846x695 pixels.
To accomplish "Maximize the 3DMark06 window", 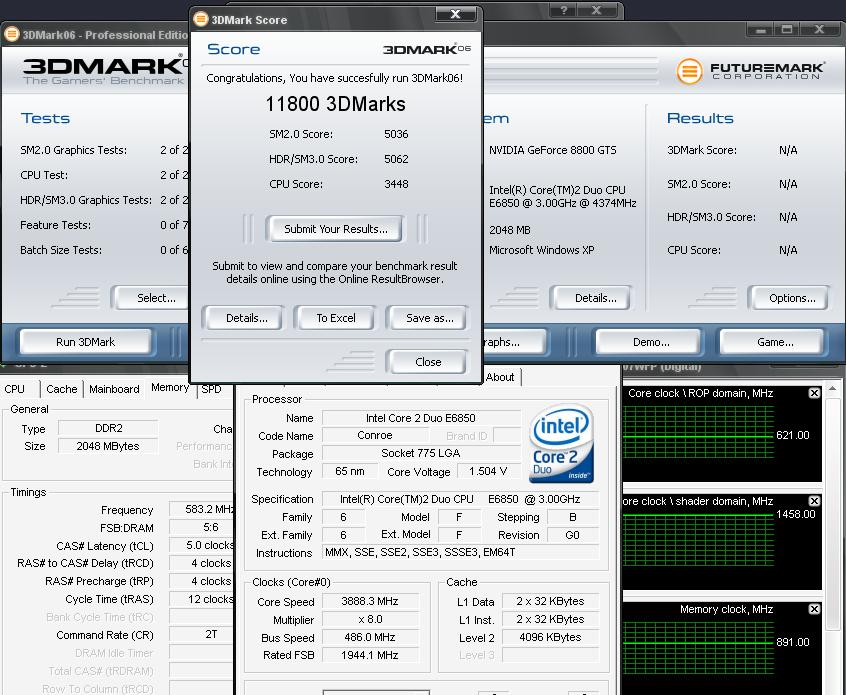I will point(787,30).
